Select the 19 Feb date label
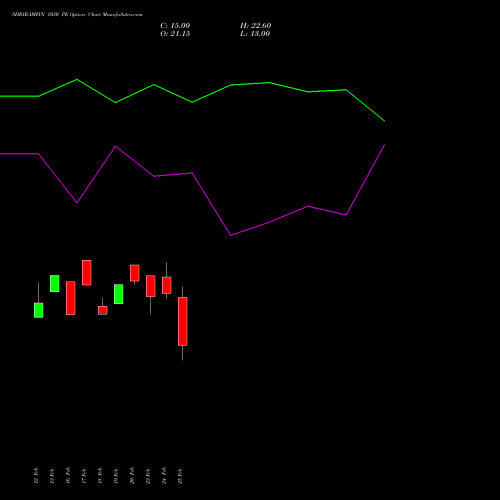This screenshot has height=500, width=500. point(116,476)
